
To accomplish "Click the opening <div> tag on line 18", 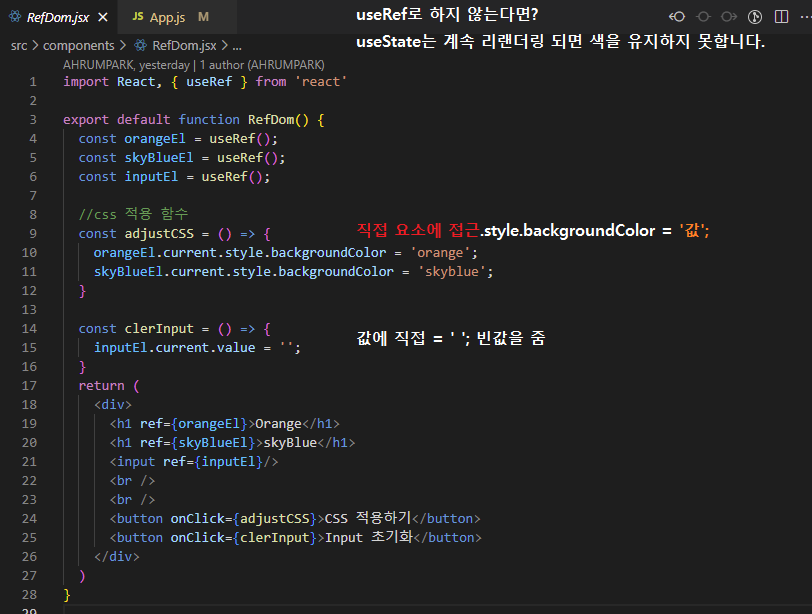I will [x=113, y=405].
